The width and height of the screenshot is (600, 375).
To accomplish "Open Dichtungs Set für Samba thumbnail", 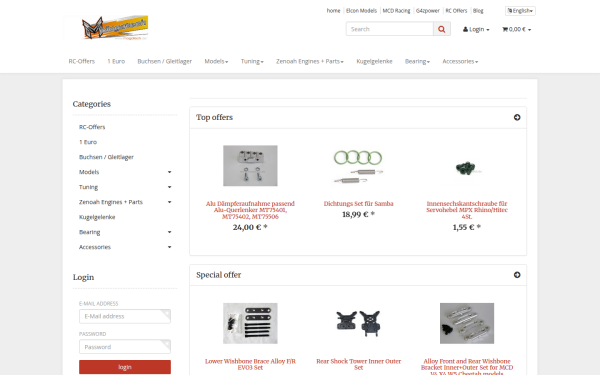I will 358,166.
